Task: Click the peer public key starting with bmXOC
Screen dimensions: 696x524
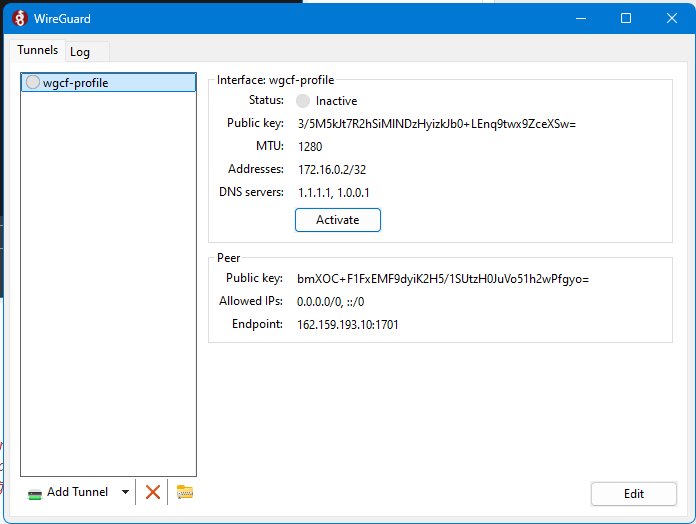Action: (443, 279)
